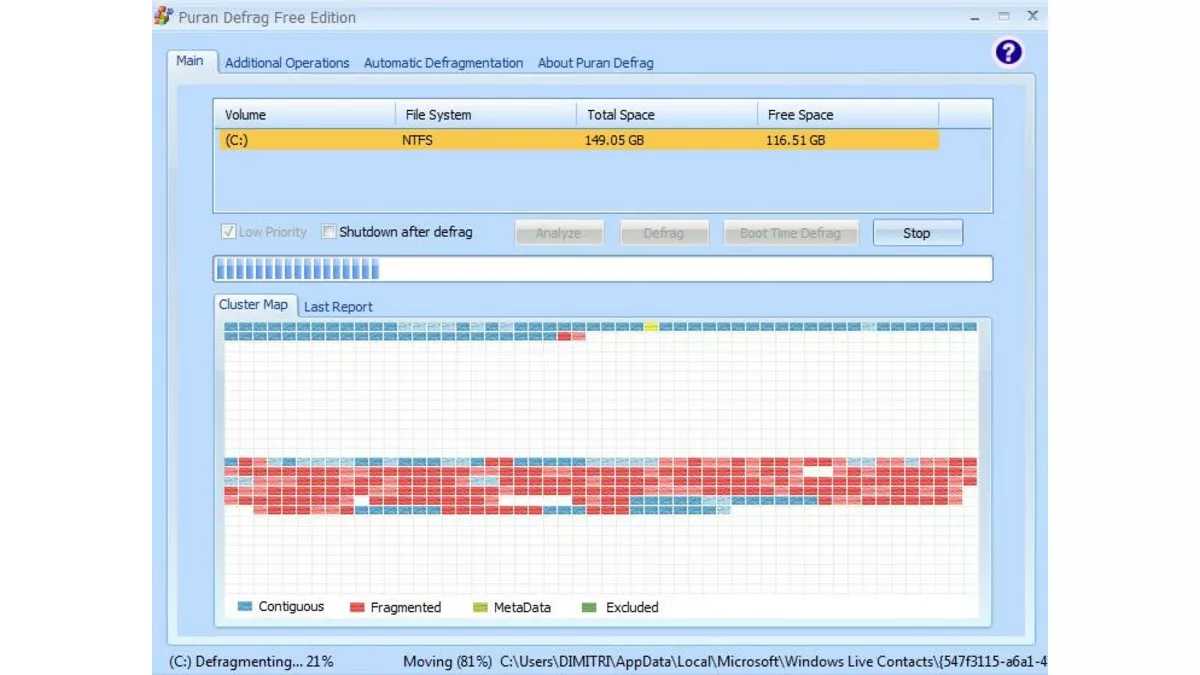Viewport: 1200px width, 675px height.
Task: Toggle the Low Priority checkbox
Action: click(x=228, y=231)
